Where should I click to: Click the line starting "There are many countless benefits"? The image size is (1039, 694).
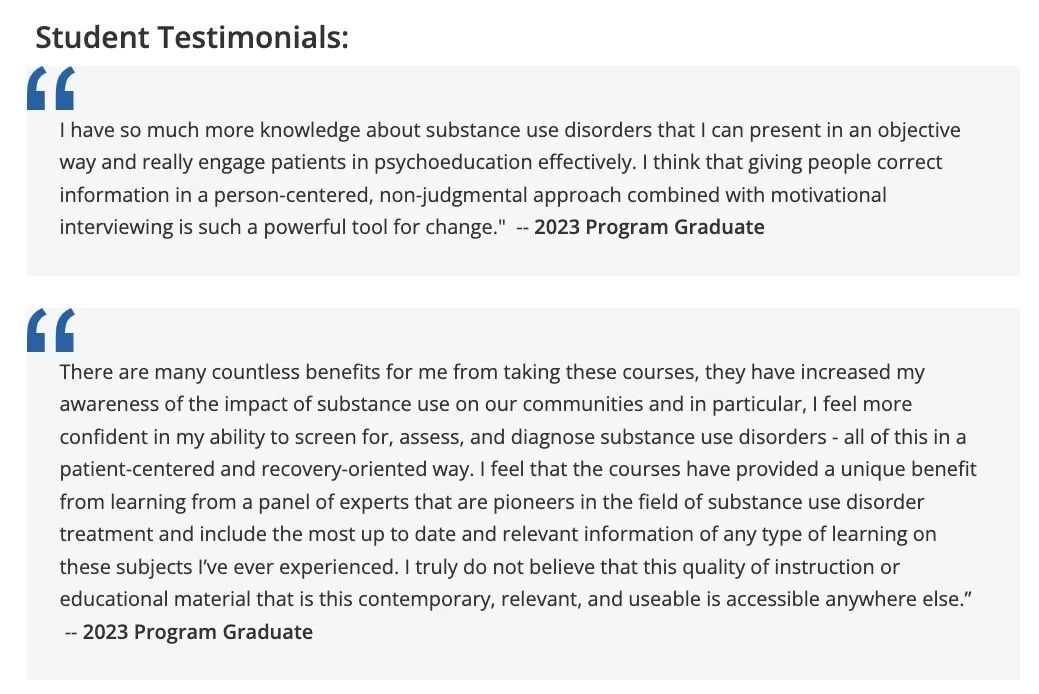click(x=492, y=372)
